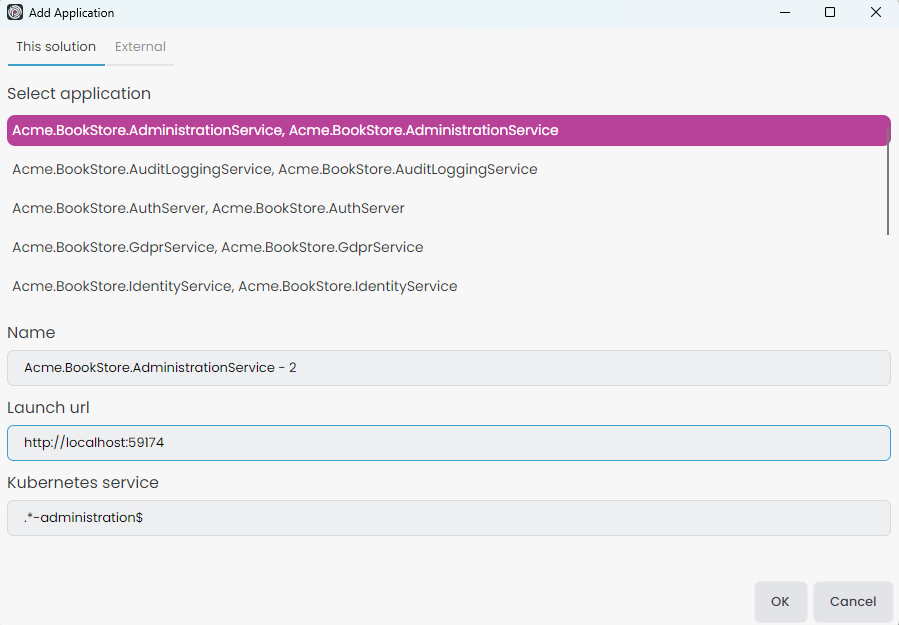Select the This solution tab
The width and height of the screenshot is (899, 625).
click(55, 46)
